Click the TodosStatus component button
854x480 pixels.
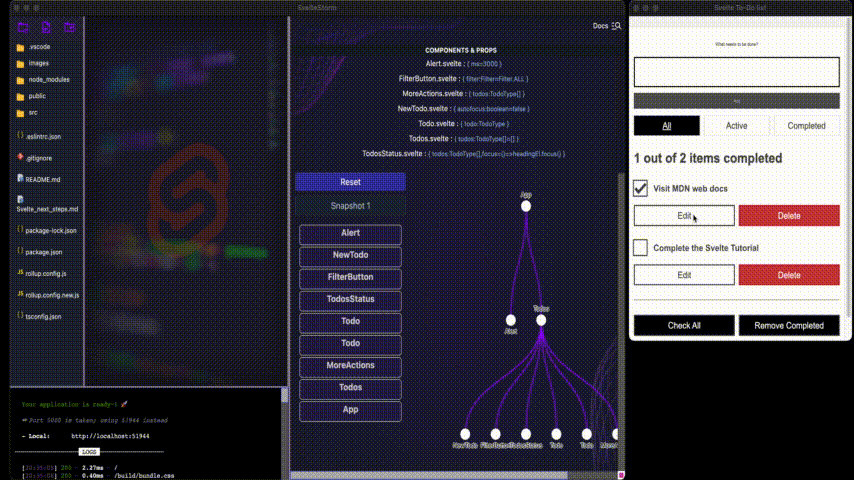[x=350, y=300]
